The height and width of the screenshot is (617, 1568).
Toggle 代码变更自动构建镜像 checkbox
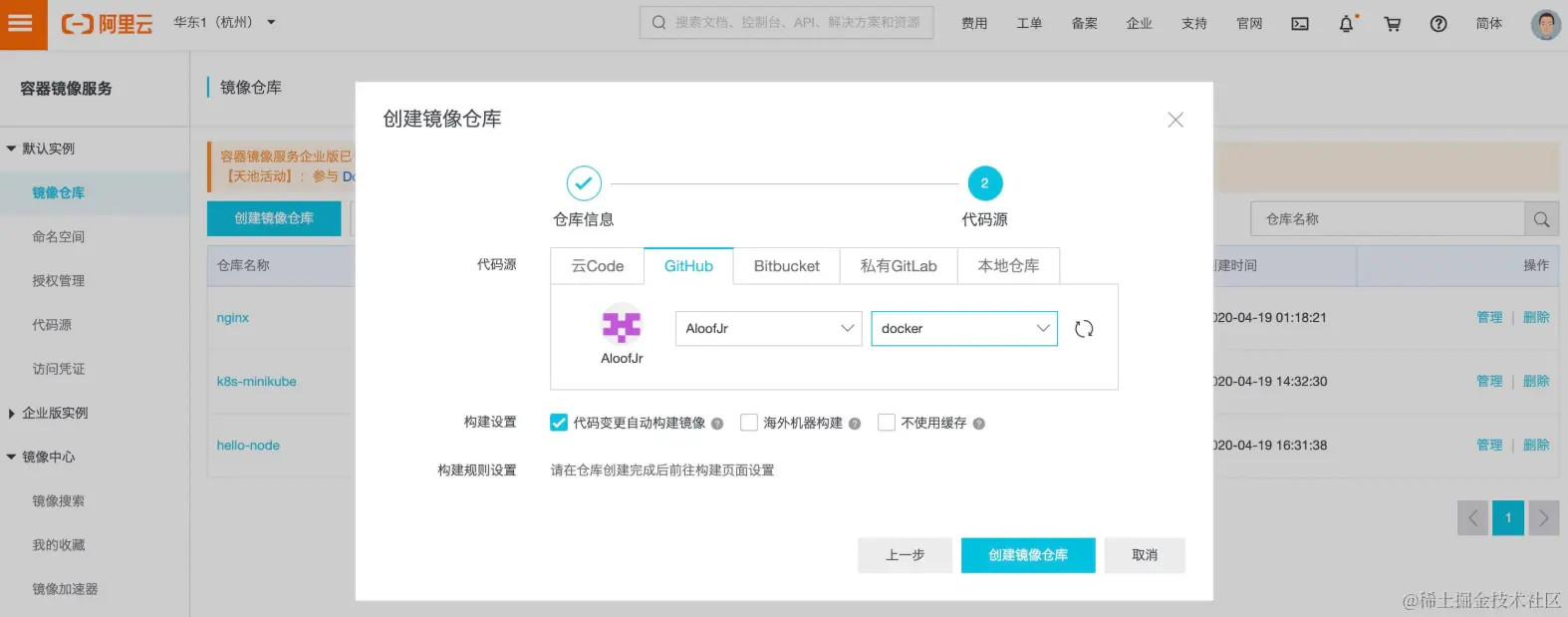[559, 423]
